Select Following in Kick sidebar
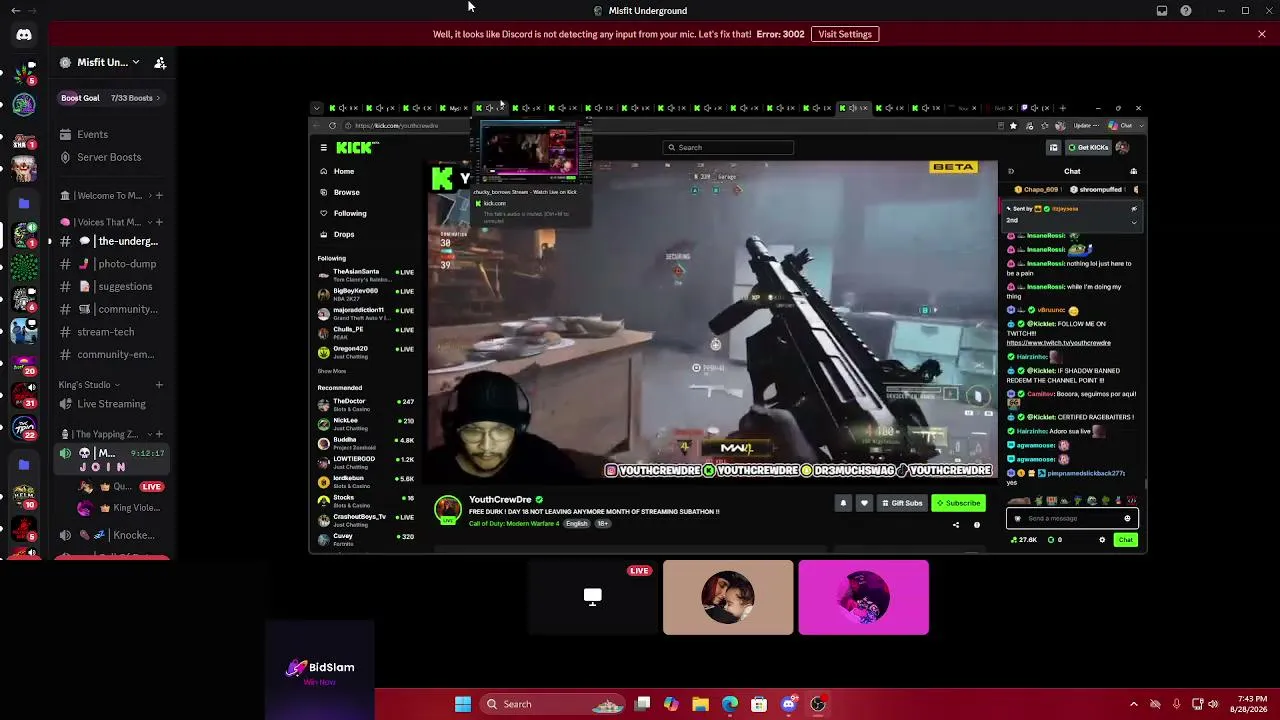 [x=350, y=213]
